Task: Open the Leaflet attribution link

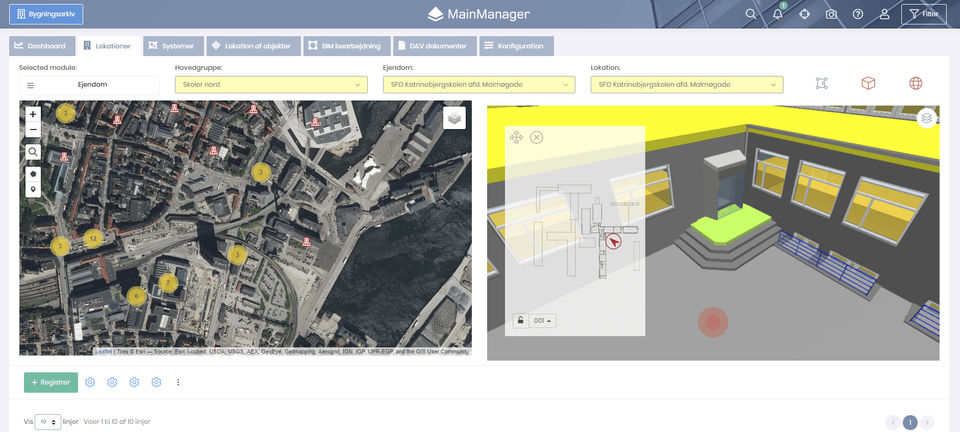Action: (103, 352)
